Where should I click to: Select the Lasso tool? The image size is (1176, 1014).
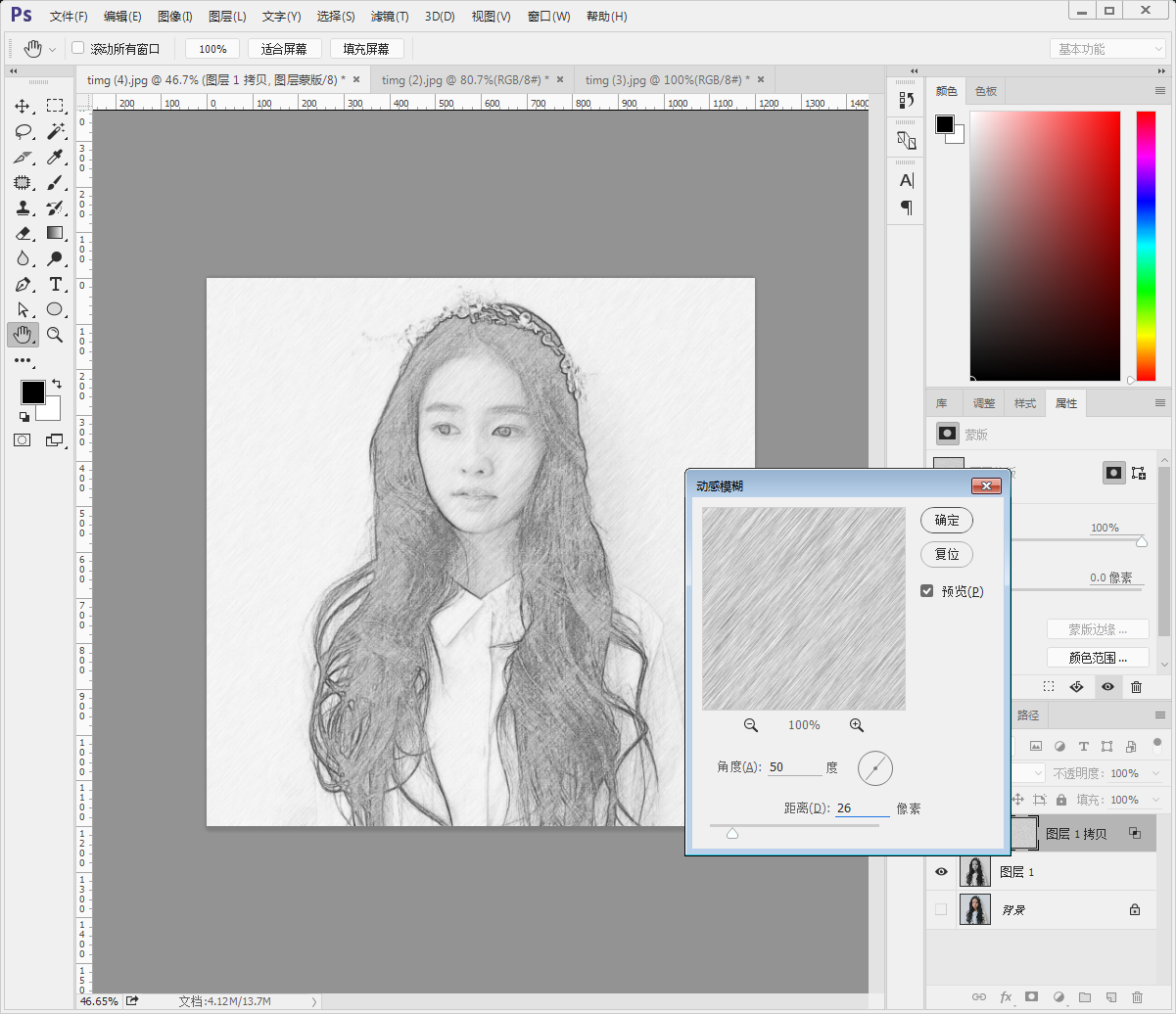click(23, 131)
